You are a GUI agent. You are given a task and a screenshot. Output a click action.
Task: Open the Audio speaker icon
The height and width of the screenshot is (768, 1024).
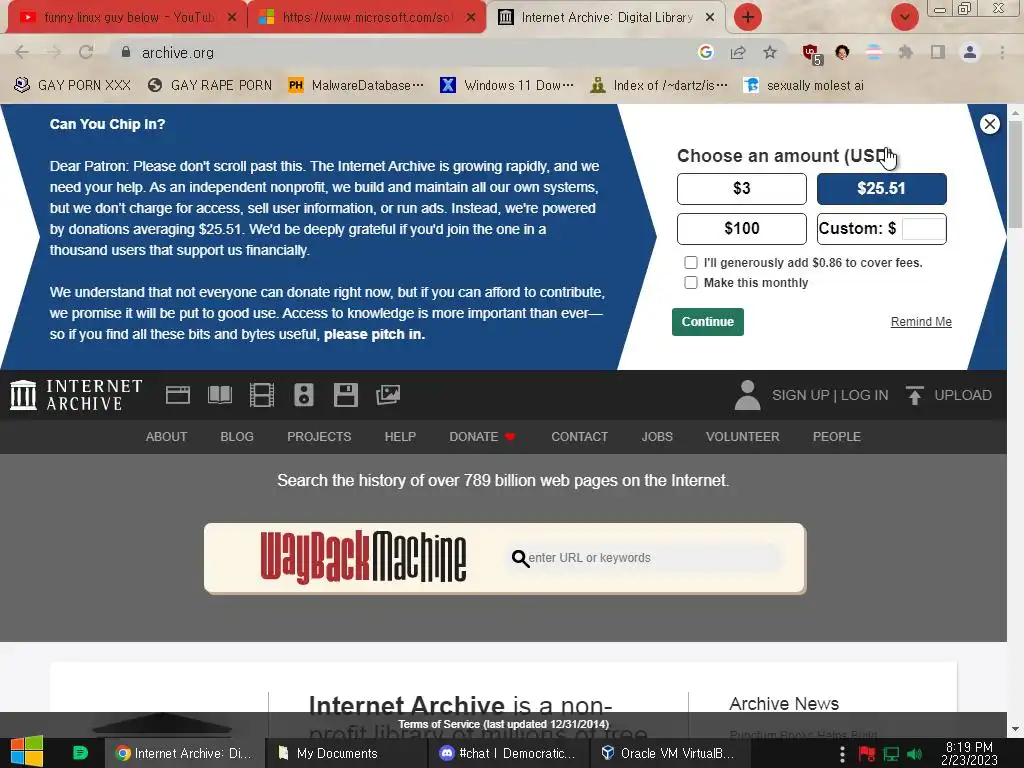coord(304,395)
